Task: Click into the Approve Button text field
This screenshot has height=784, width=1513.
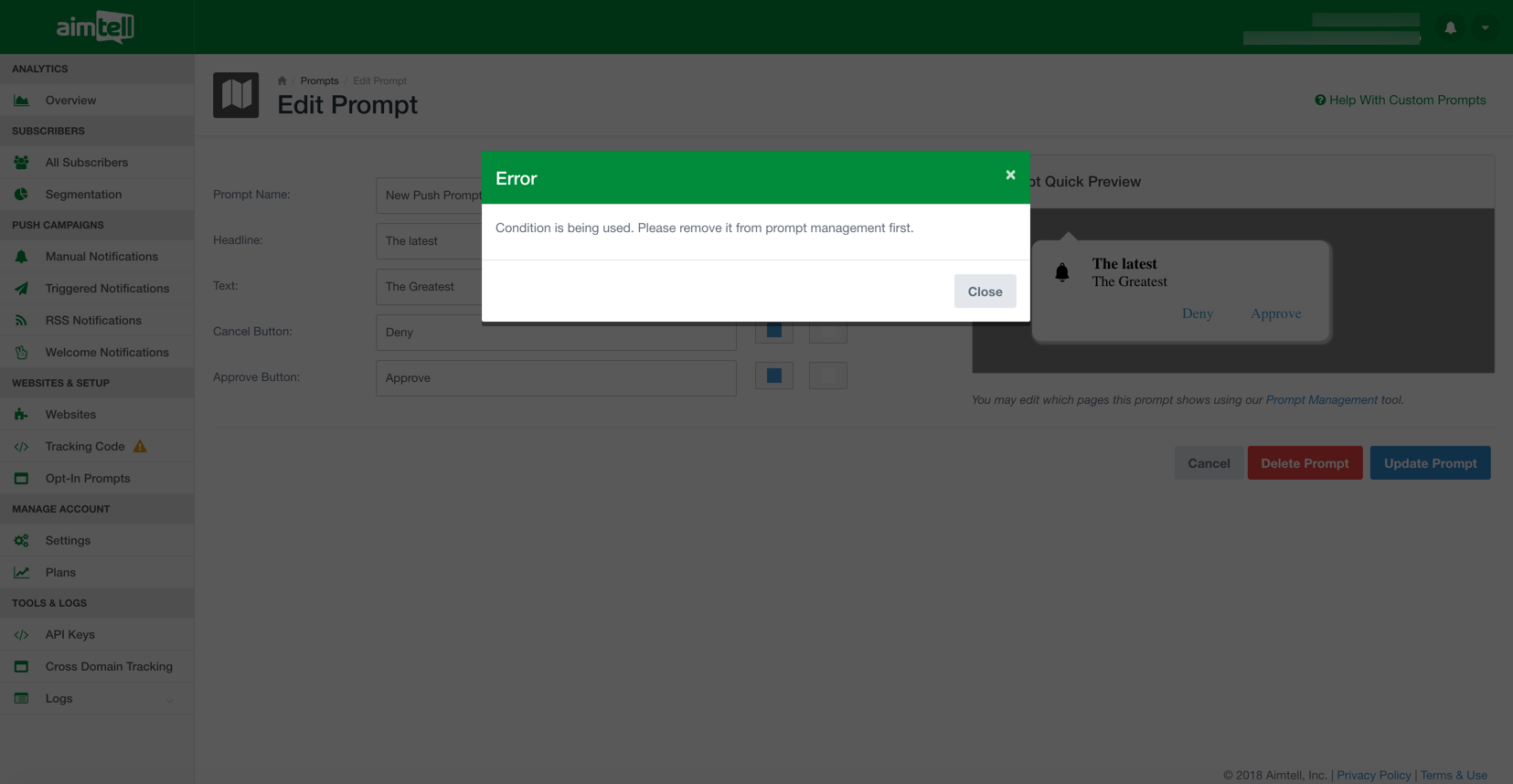Action: click(556, 378)
